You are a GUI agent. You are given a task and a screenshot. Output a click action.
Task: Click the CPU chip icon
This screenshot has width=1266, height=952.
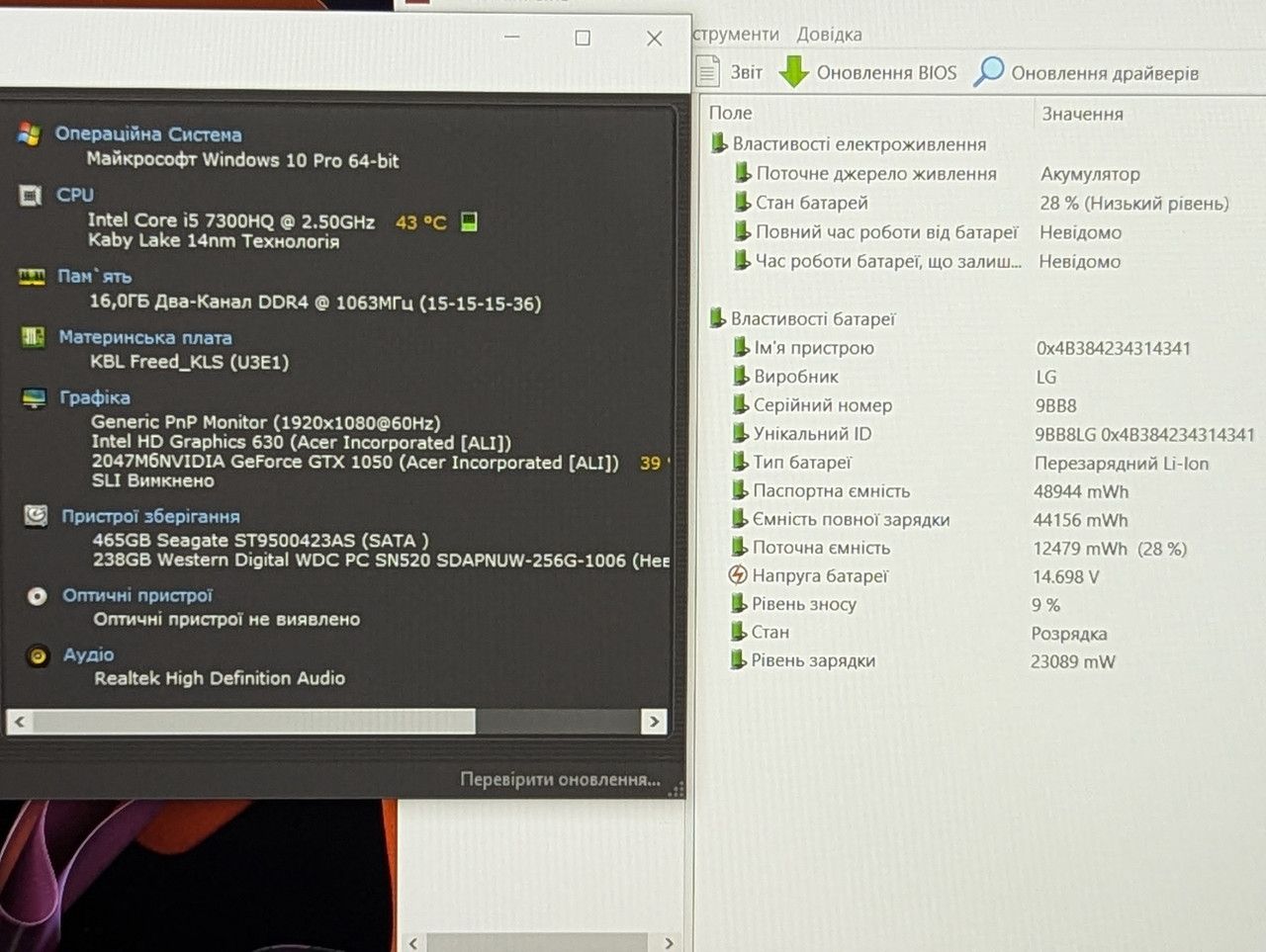[x=31, y=196]
